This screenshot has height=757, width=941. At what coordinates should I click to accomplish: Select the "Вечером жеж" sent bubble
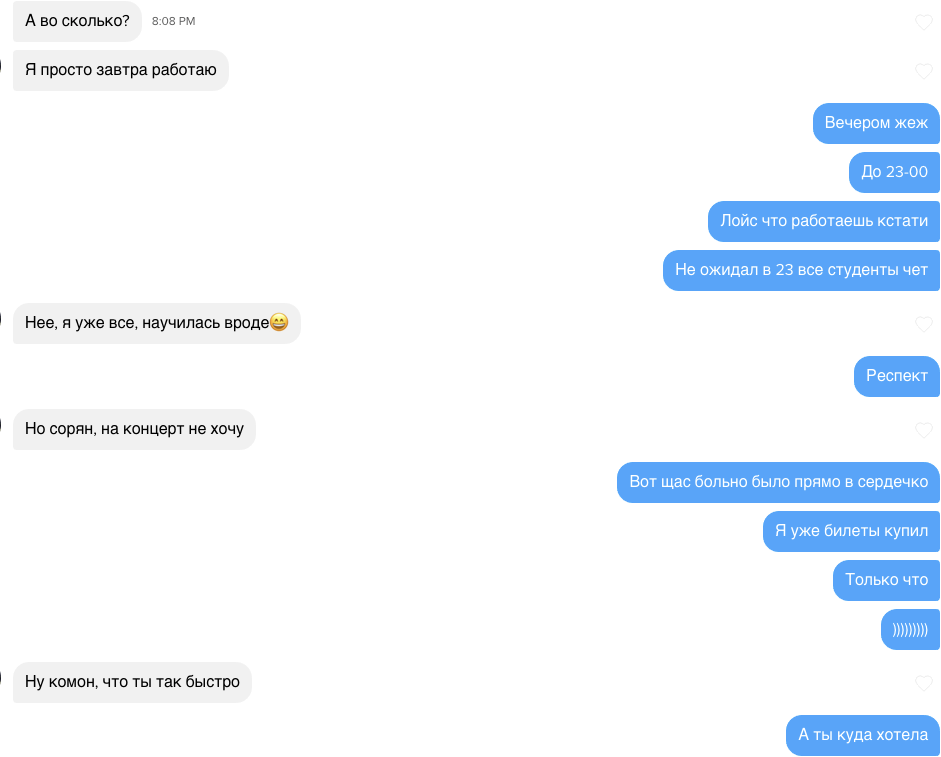[x=876, y=123]
